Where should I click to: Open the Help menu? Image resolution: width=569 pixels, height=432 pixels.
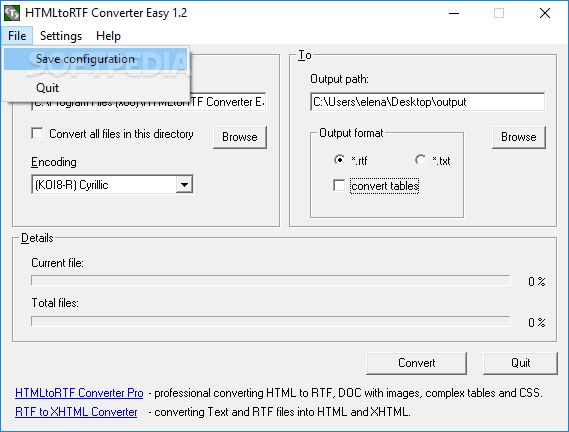108,36
